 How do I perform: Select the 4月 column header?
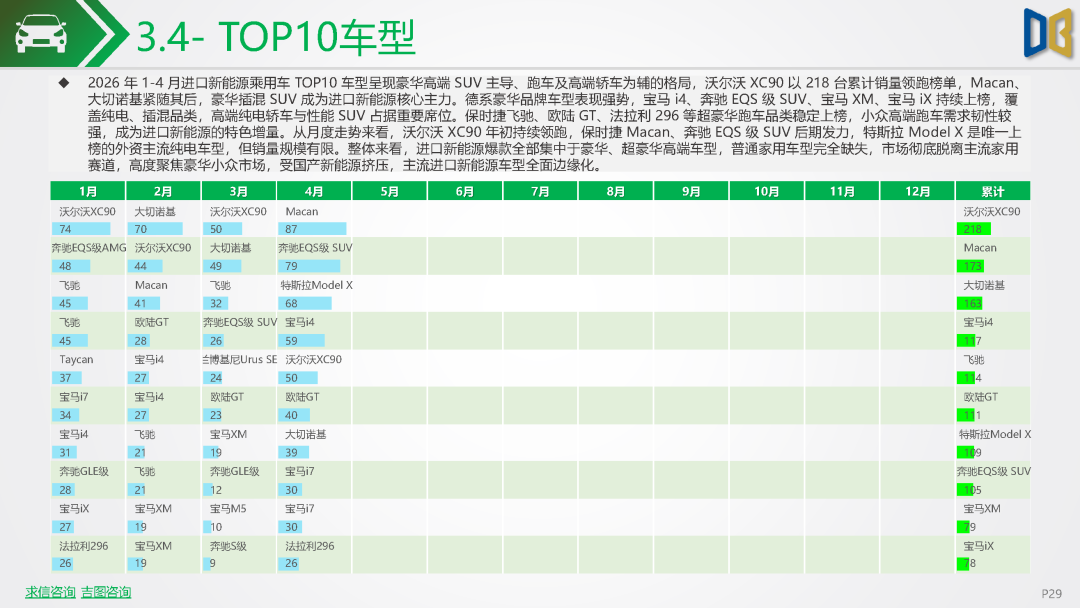pyautogui.click(x=314, y=191)
